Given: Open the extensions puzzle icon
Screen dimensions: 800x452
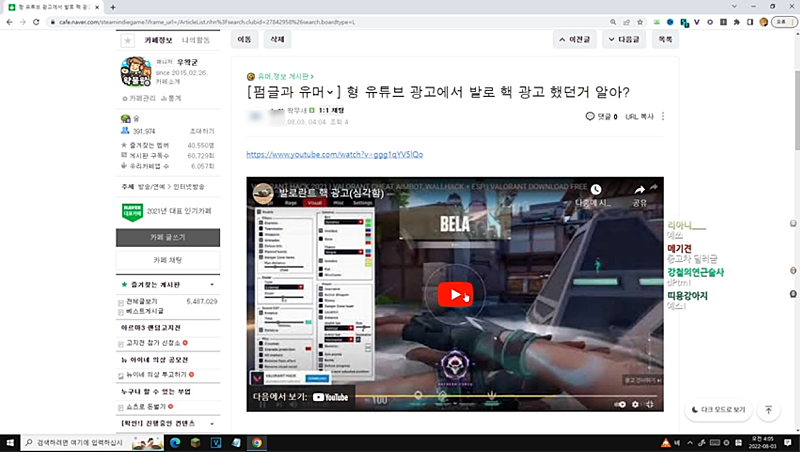Looking at the screenshot, I should (737, 22).
